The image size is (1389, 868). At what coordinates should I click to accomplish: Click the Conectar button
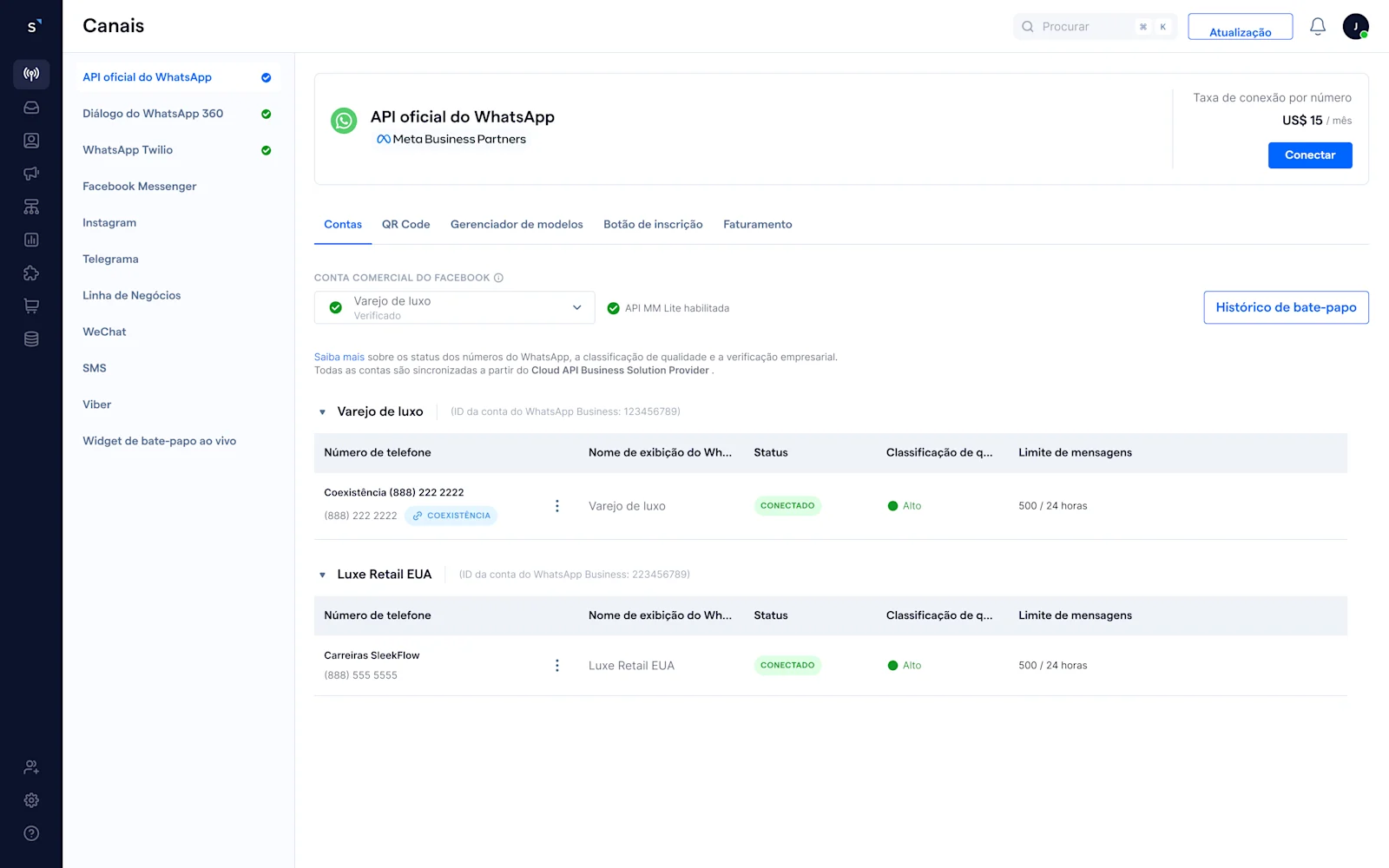[x=1310, y=155]
